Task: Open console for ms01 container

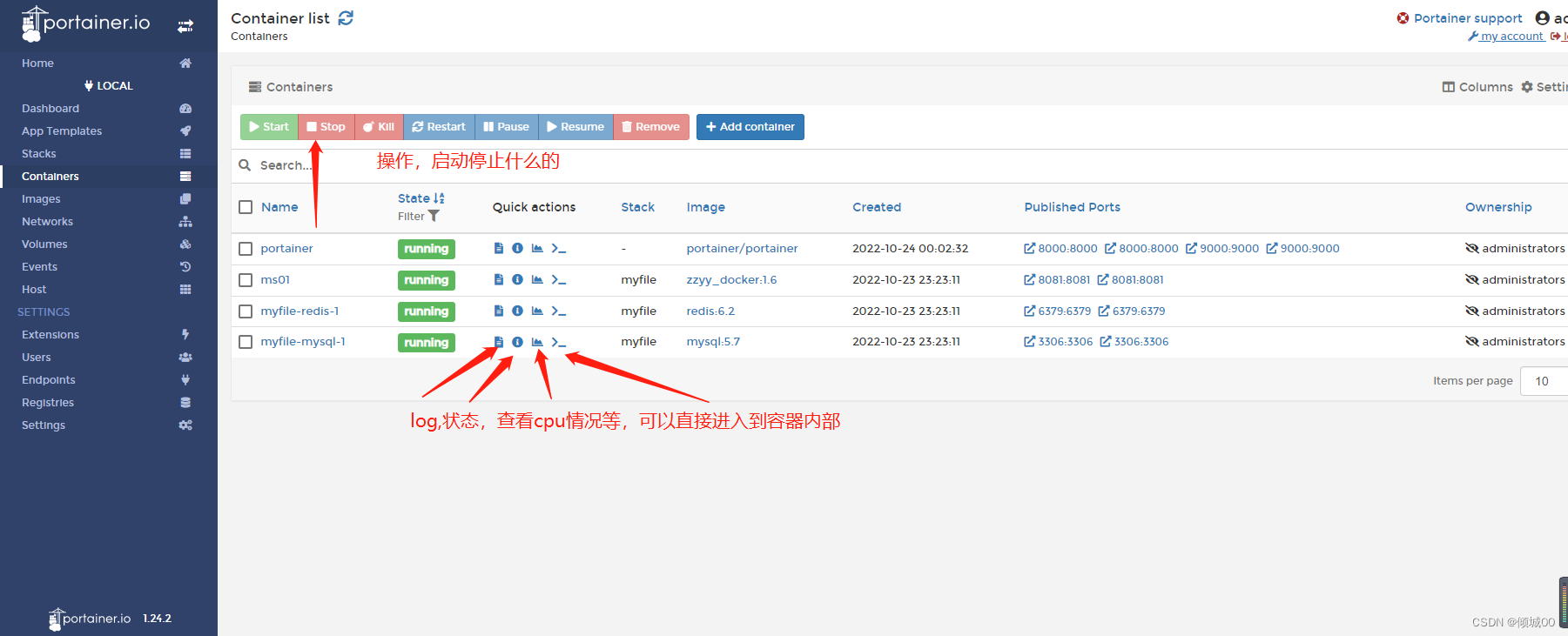Action: (x=559, y=279)
